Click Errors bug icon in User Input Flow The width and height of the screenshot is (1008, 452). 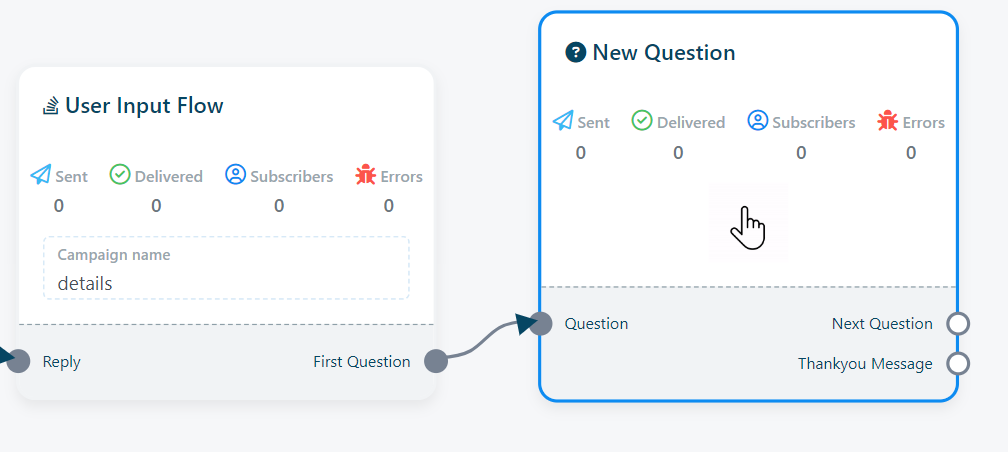pyautogui.click(x=365, y=175)
